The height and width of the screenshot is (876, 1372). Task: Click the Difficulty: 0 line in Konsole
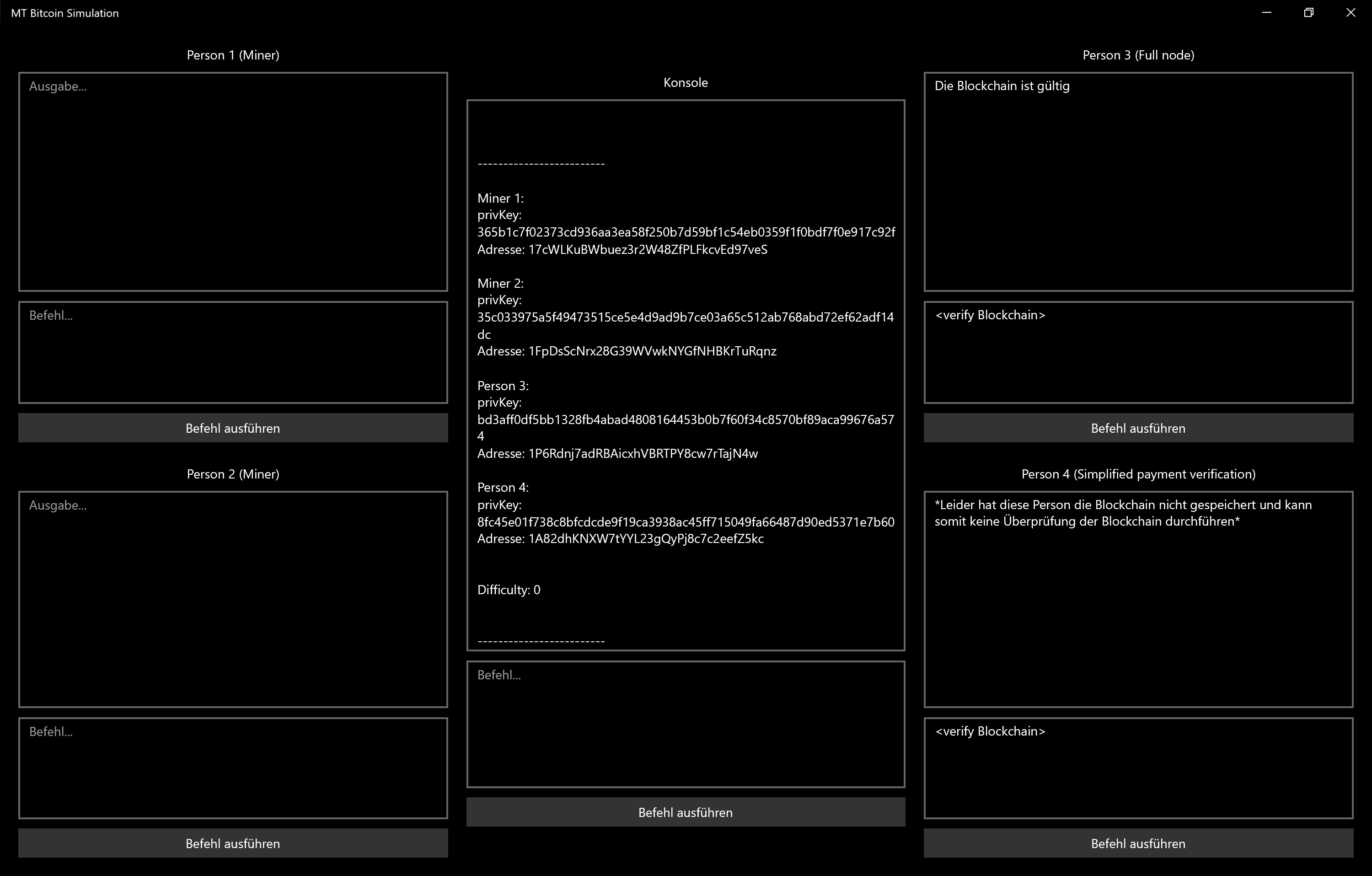click(509, 590)
